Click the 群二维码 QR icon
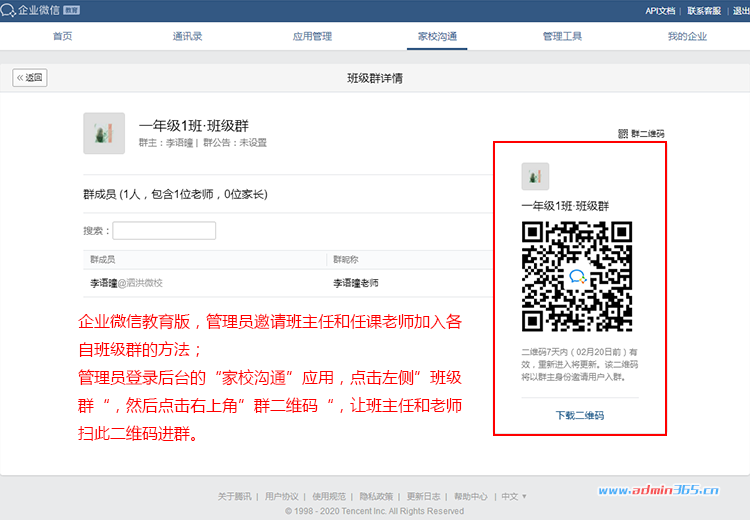Viewport: 750px width, 520px height. pos(623,133)
